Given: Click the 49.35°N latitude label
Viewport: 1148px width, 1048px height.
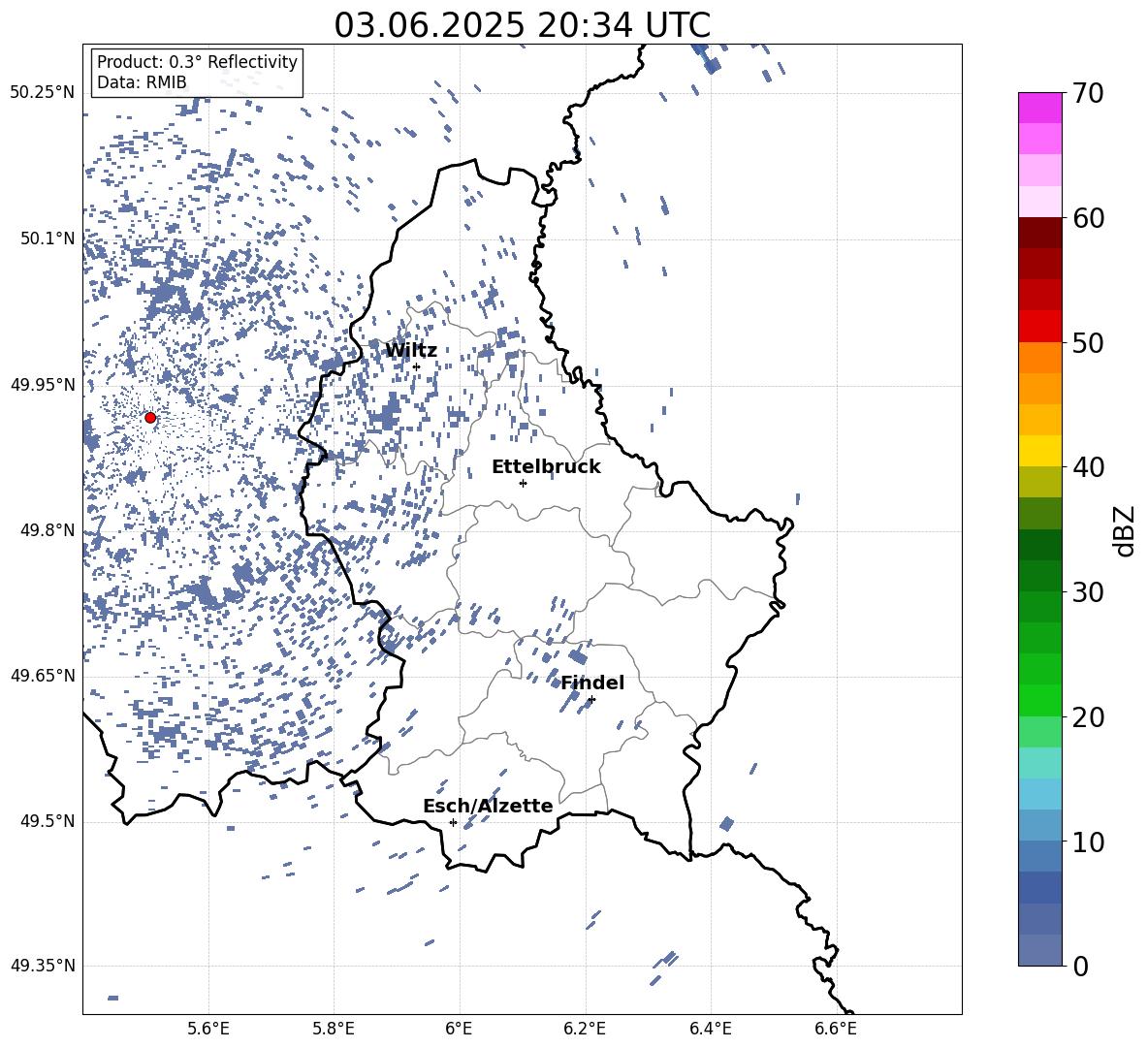Looking at the screenshot, I should point(43,966).
